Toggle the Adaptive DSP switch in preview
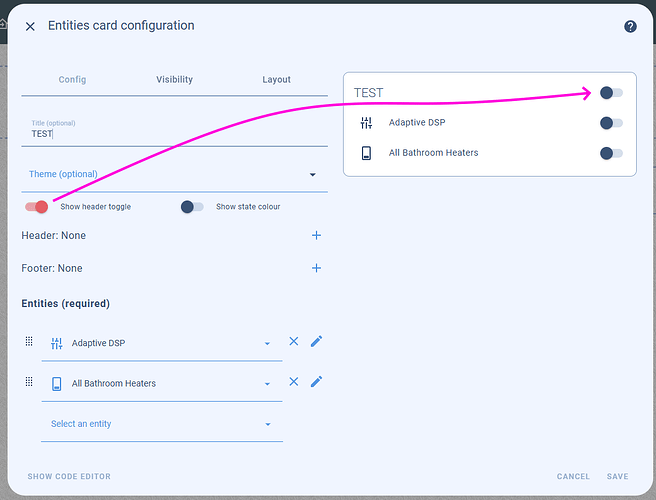656x500 pixels. pos(611,123)
